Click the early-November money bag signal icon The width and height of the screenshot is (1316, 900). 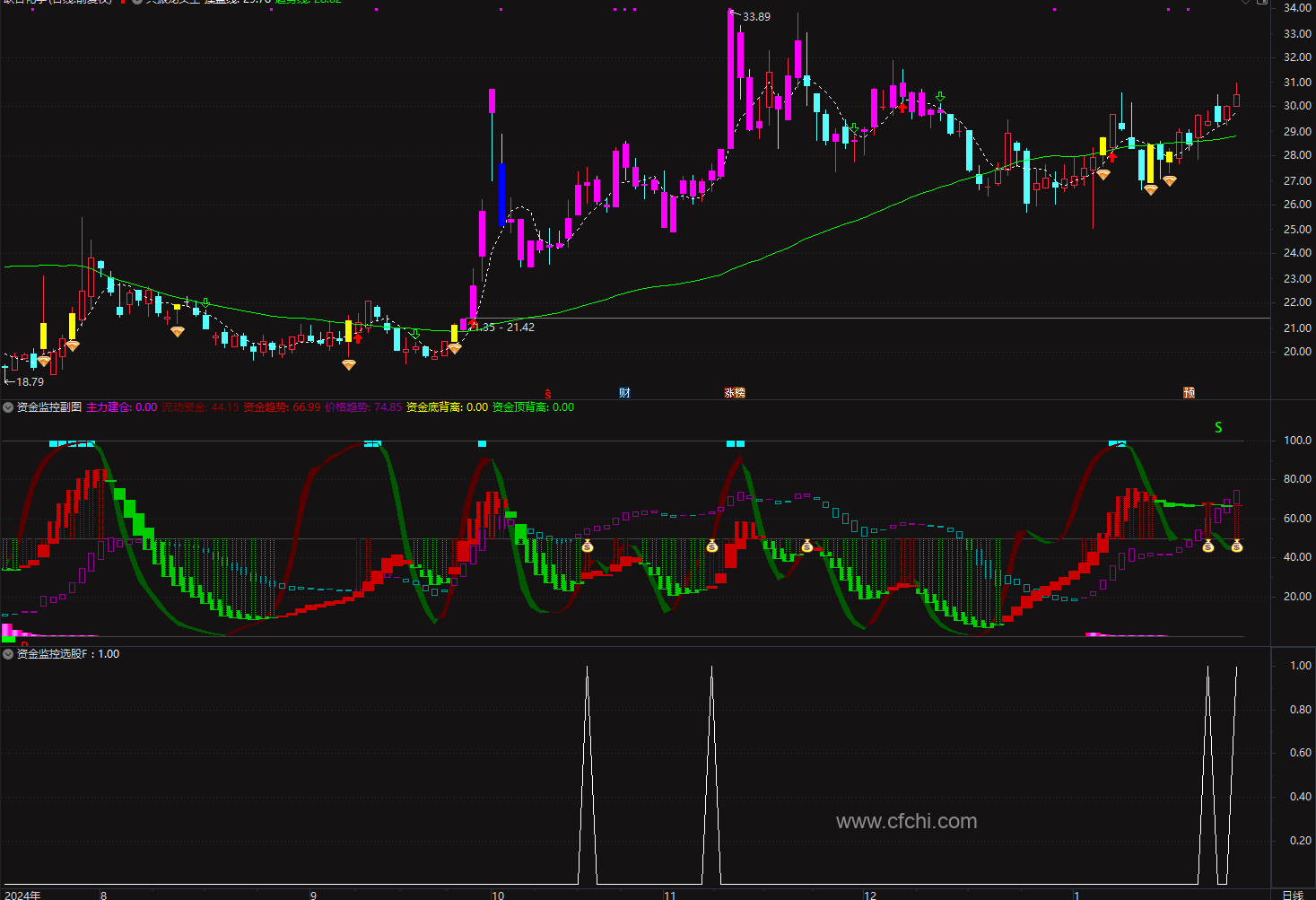[x=712, y=546]
